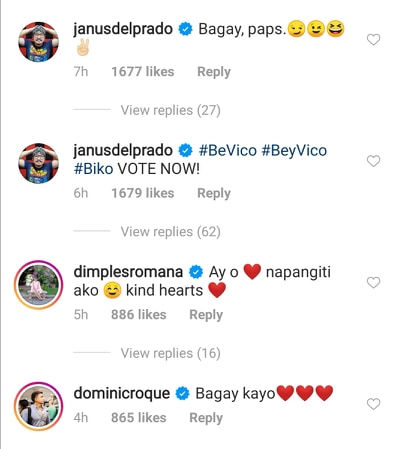Open janusdelprado avatar on hashtag comment
The image size is (405, 449).
[x=38, y=163]
